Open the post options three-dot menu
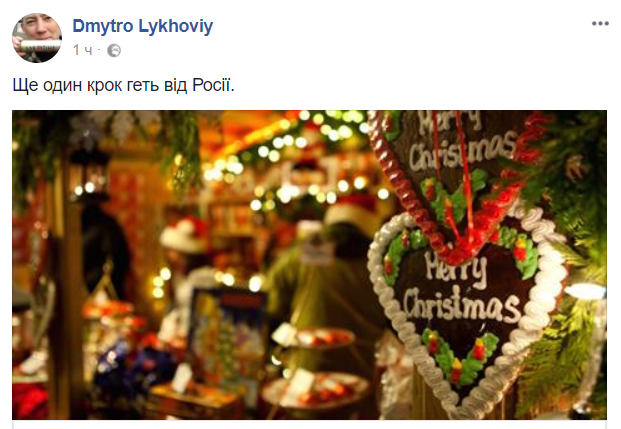Viewport: 621px width, 429px height. tap(600, 24)
